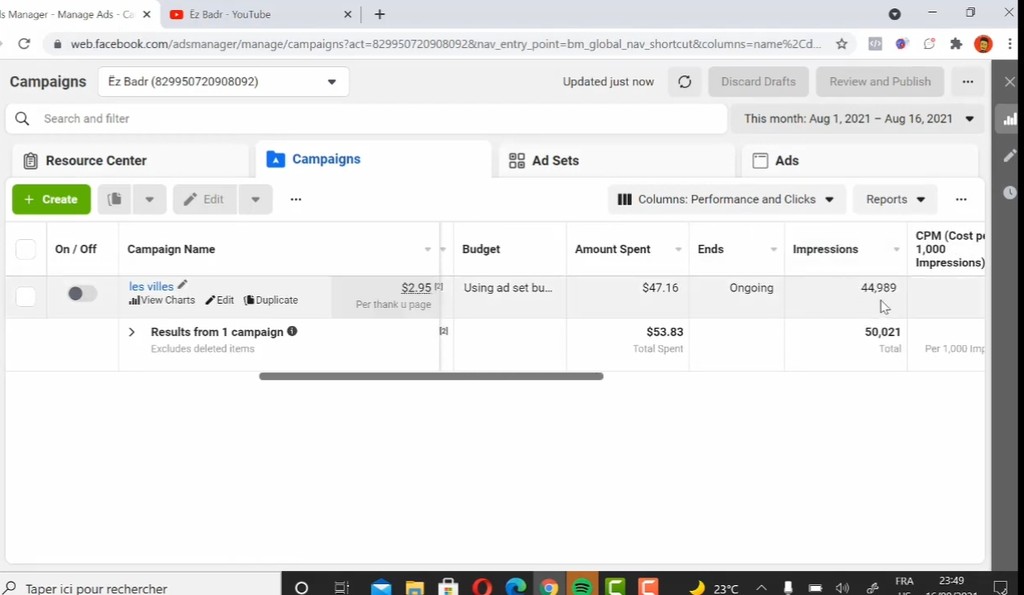
Task: Open the history clock side panel icon
Action: [1010, 192]
